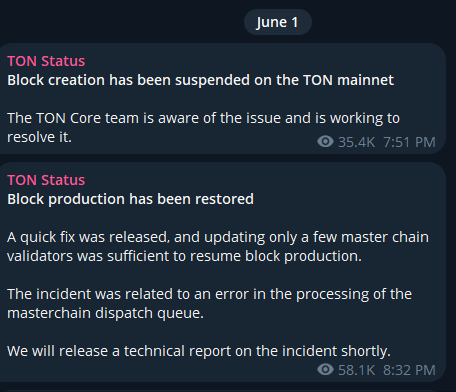Click headline 'Block creation has been suspended'
The width and height of the screenshot is (456, 392).
pyautogui.click(x=200, y=80)
